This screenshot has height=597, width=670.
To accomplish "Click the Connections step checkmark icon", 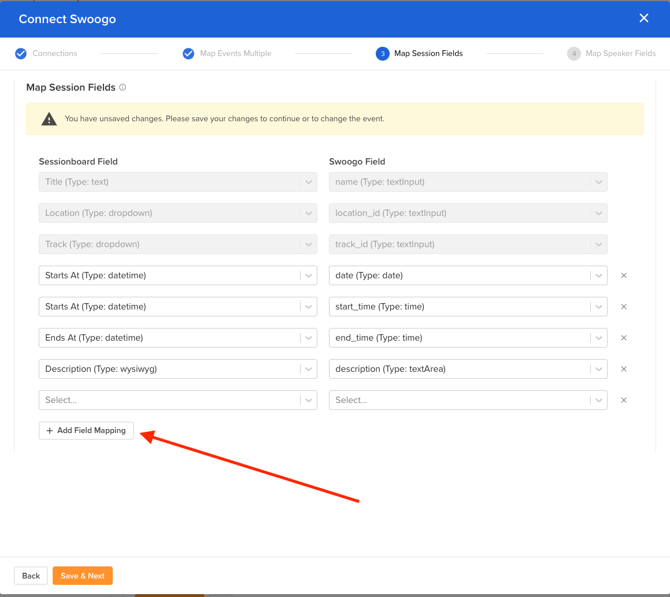I will pyautogui.click(x=21, y=53).
